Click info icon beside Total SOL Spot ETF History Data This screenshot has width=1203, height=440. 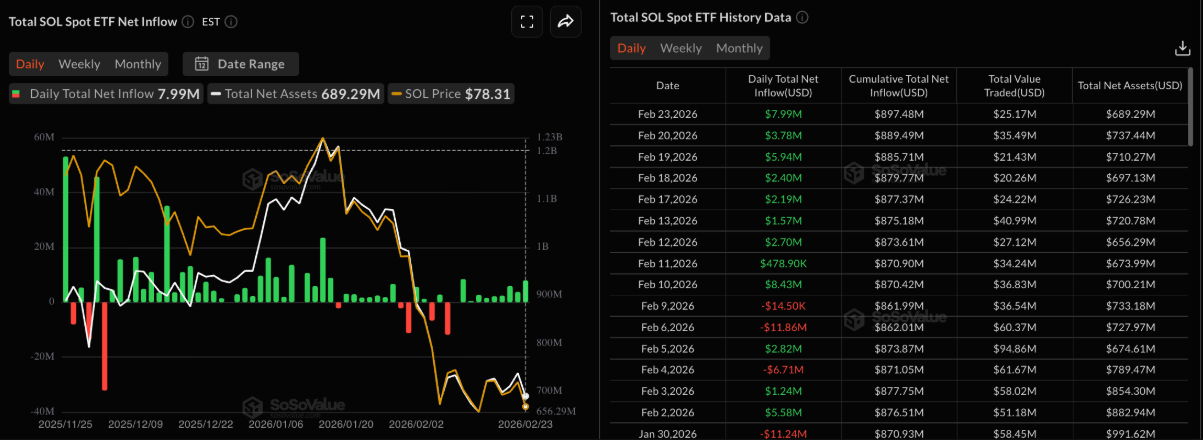[x=802, y=18]
